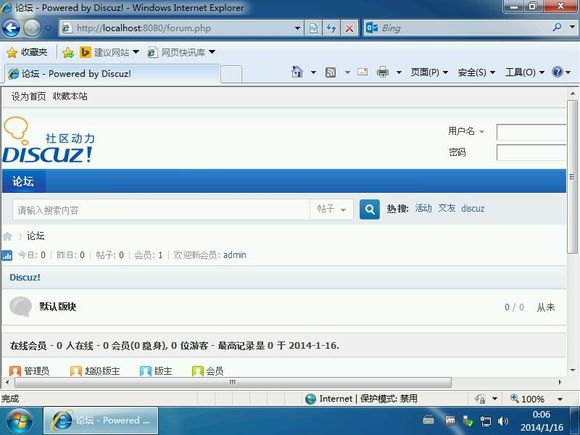Expand the address bar URL history dropdown

[x=297, y=28]
